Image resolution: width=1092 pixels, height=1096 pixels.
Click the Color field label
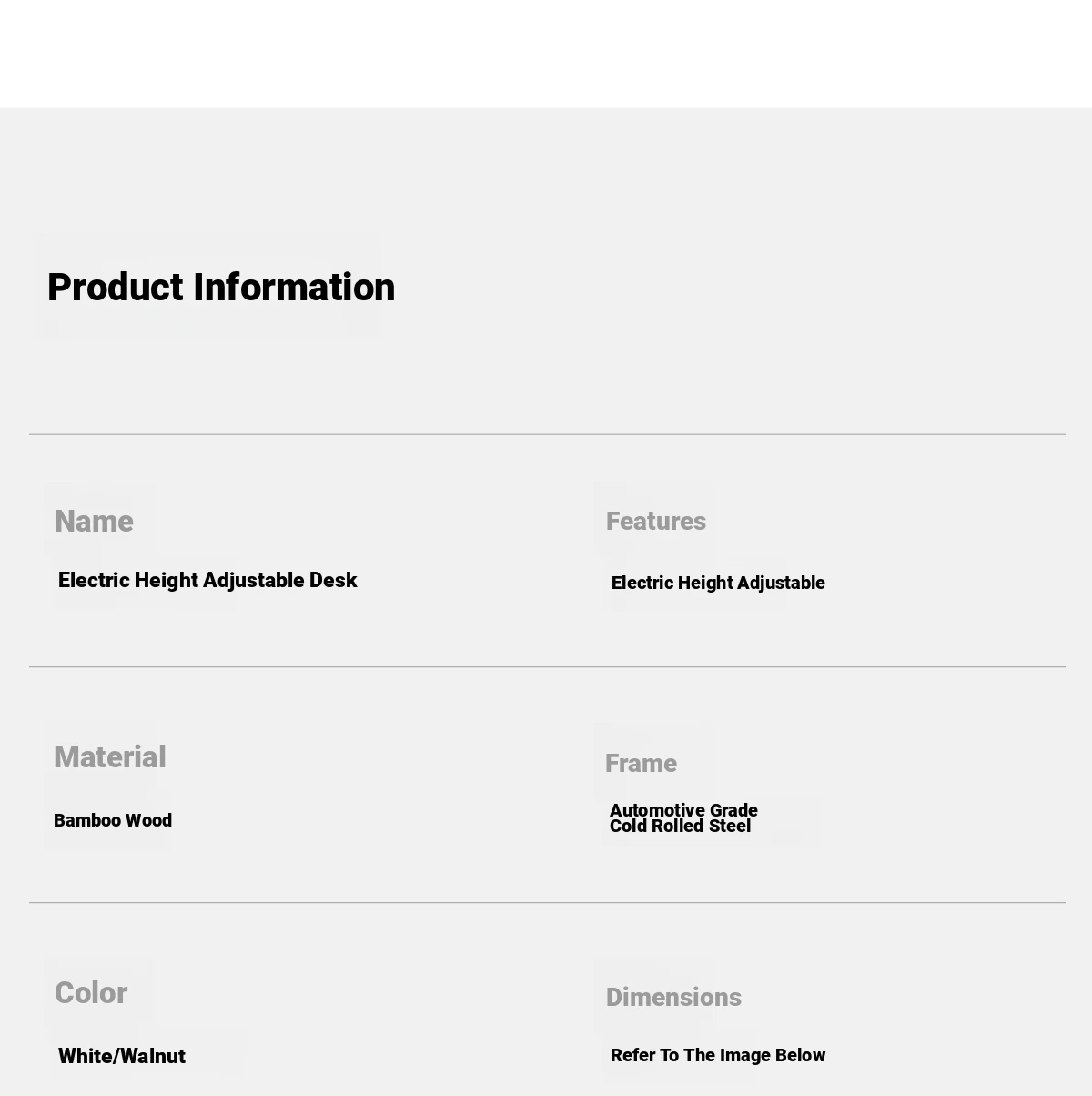tap(91, 993)
